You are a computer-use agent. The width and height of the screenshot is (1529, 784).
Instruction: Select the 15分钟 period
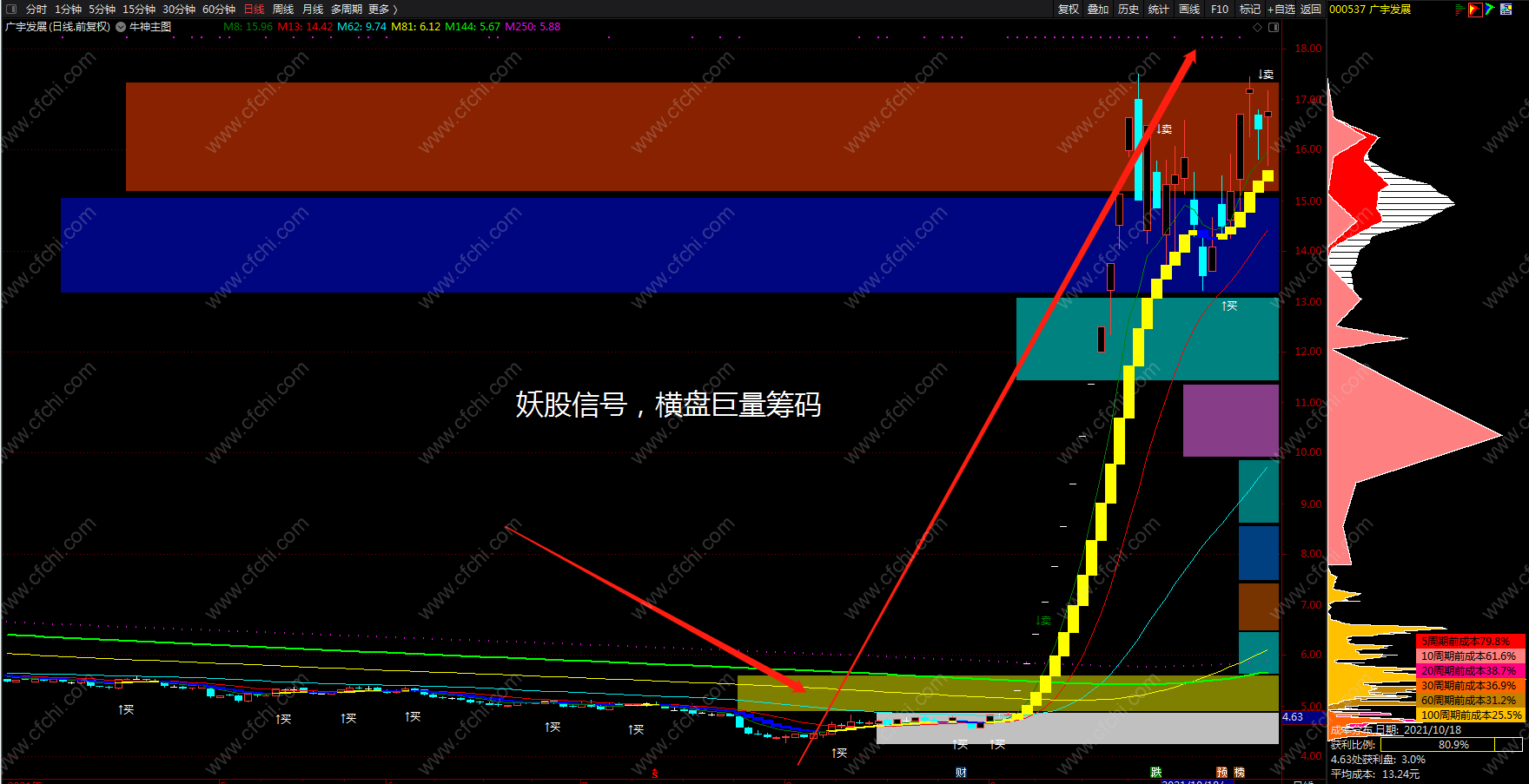tap(139, 10)
